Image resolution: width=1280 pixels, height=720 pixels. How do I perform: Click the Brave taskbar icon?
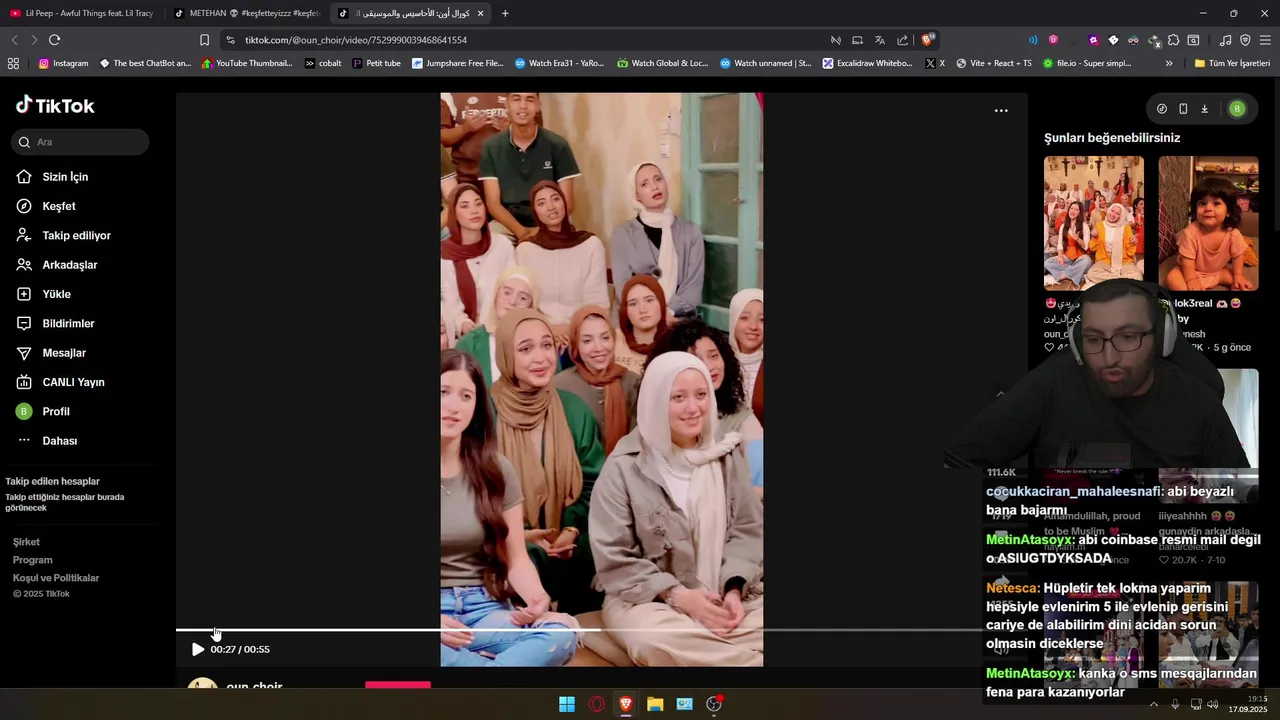coord(626,704)
